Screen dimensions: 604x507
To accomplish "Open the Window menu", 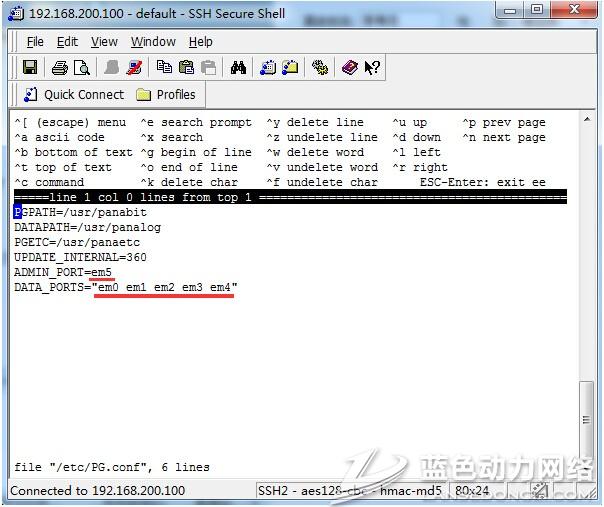I will coord(153,42).
